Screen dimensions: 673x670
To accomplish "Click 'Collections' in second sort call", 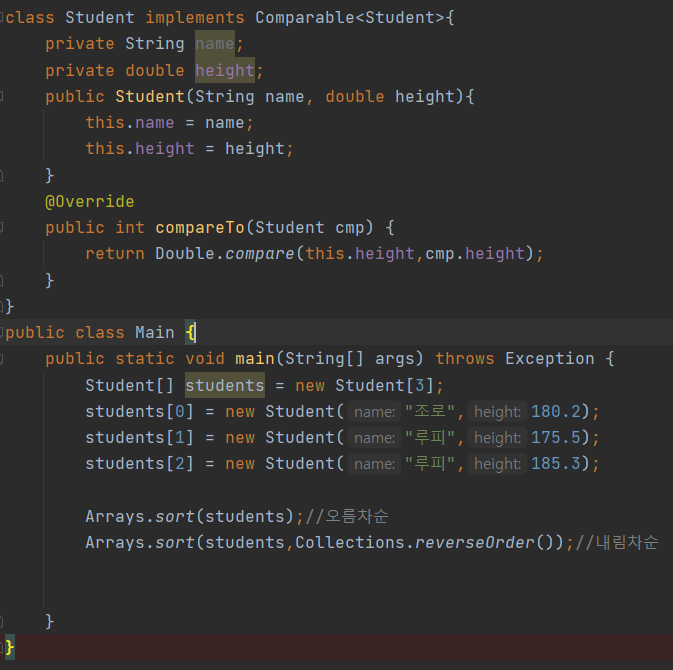I will [x=349, y=543].
